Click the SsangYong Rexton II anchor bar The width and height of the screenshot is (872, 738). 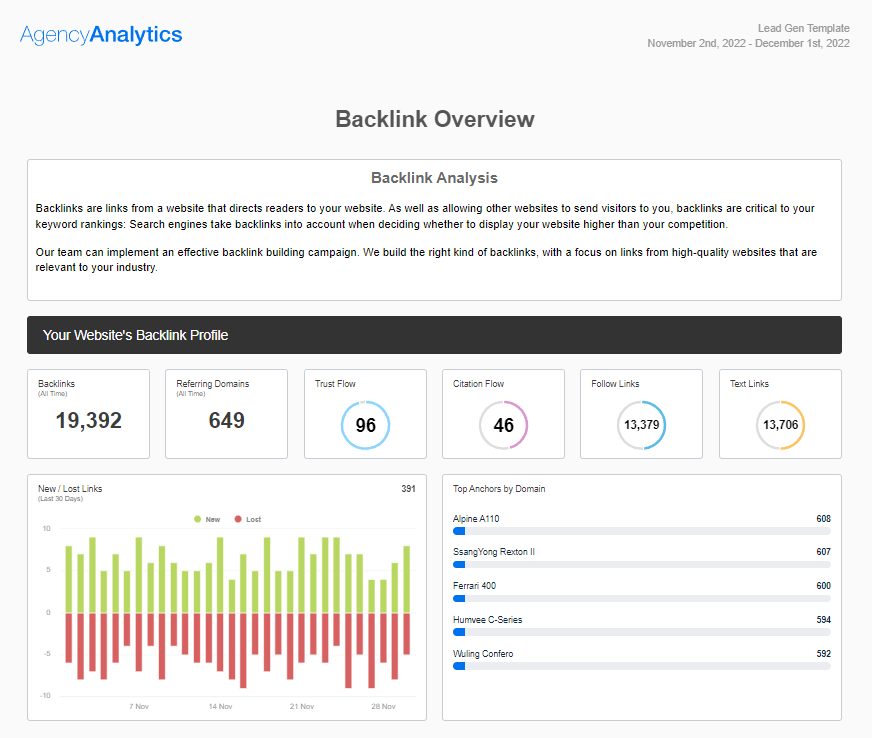(641, 565)
